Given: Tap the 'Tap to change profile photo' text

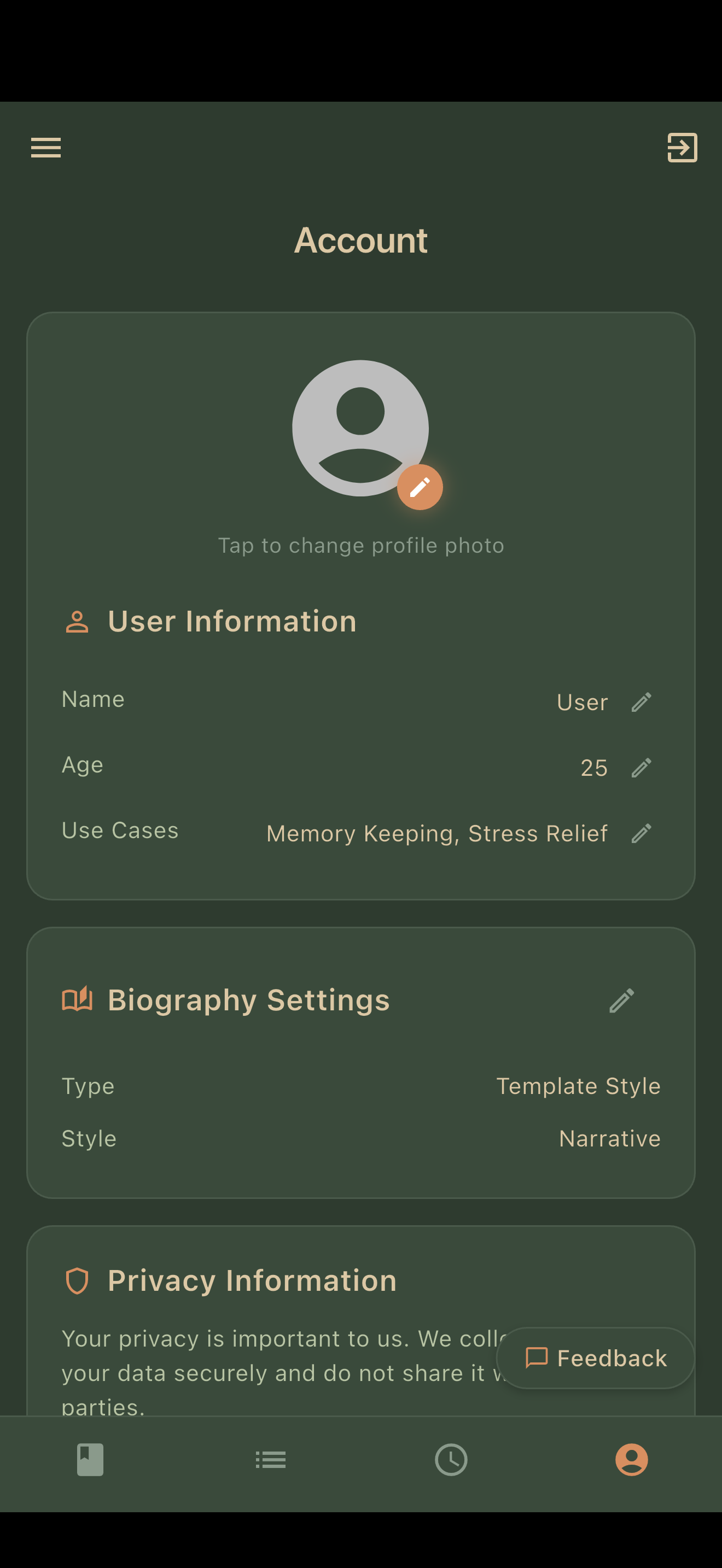Looking at the screenshot, I should [361, 546].
